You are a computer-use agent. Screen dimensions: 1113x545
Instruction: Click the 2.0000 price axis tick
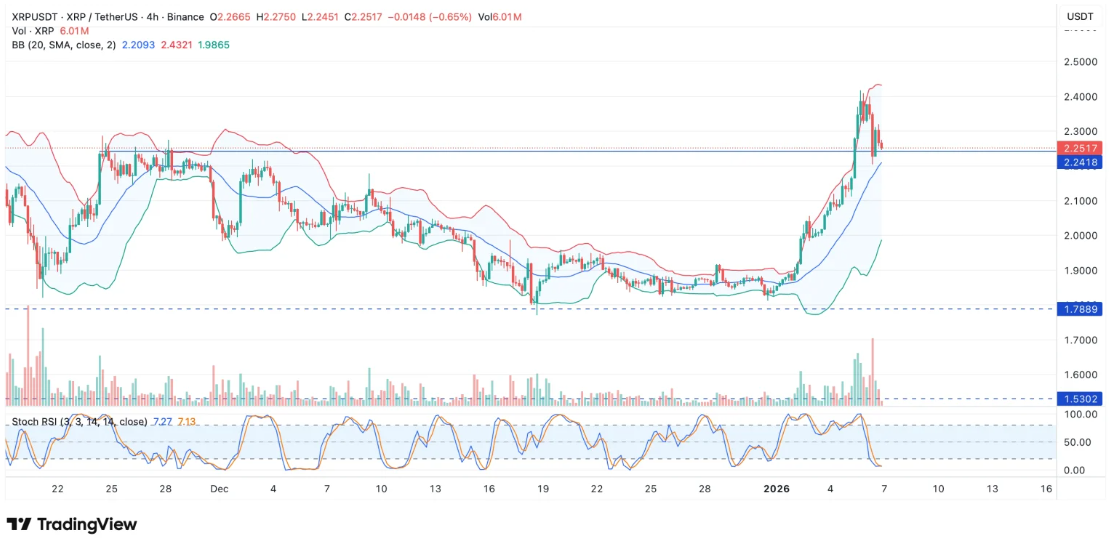[1080, 236]
